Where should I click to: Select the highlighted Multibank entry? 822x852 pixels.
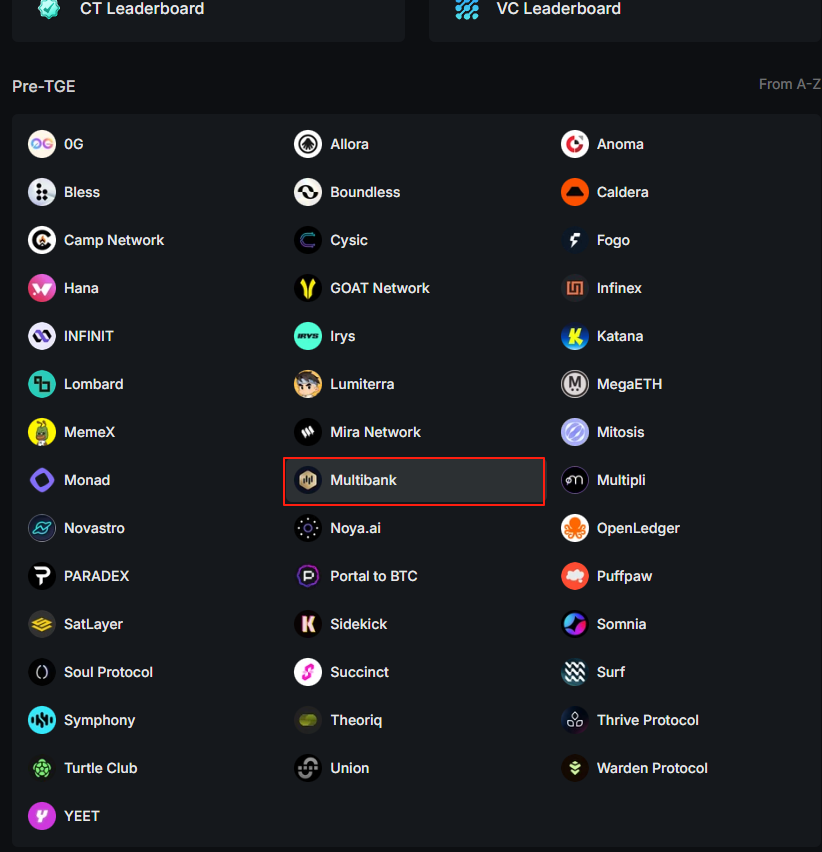coord(414,481)
